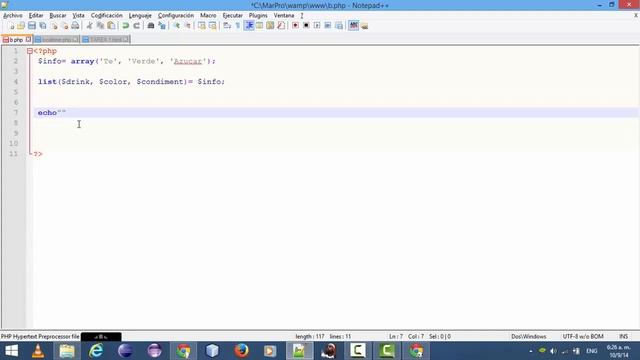Collapse the <?php fold marker on line 1
This screenshot has width=640, height=360.
tap(30, 51)
